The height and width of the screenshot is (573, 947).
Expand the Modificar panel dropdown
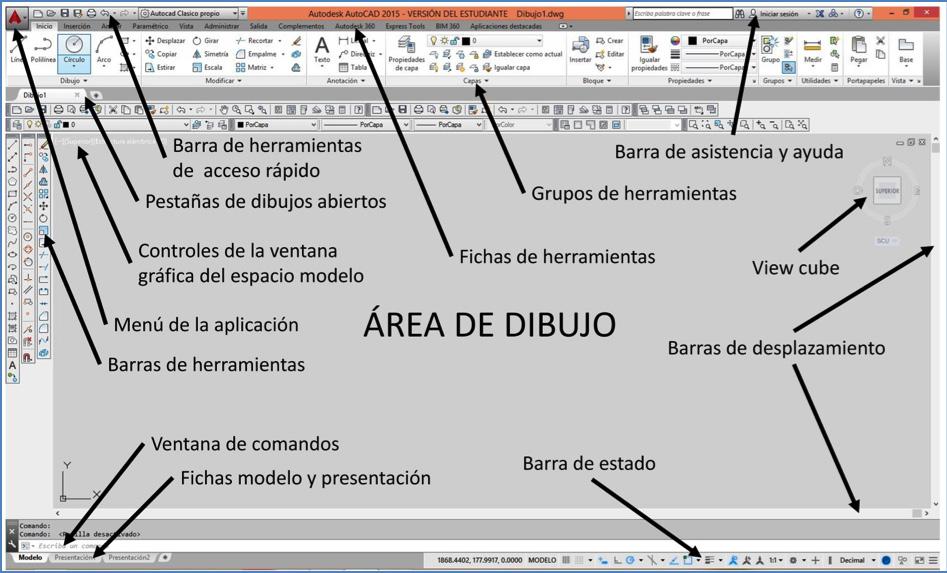coord(223,80)
